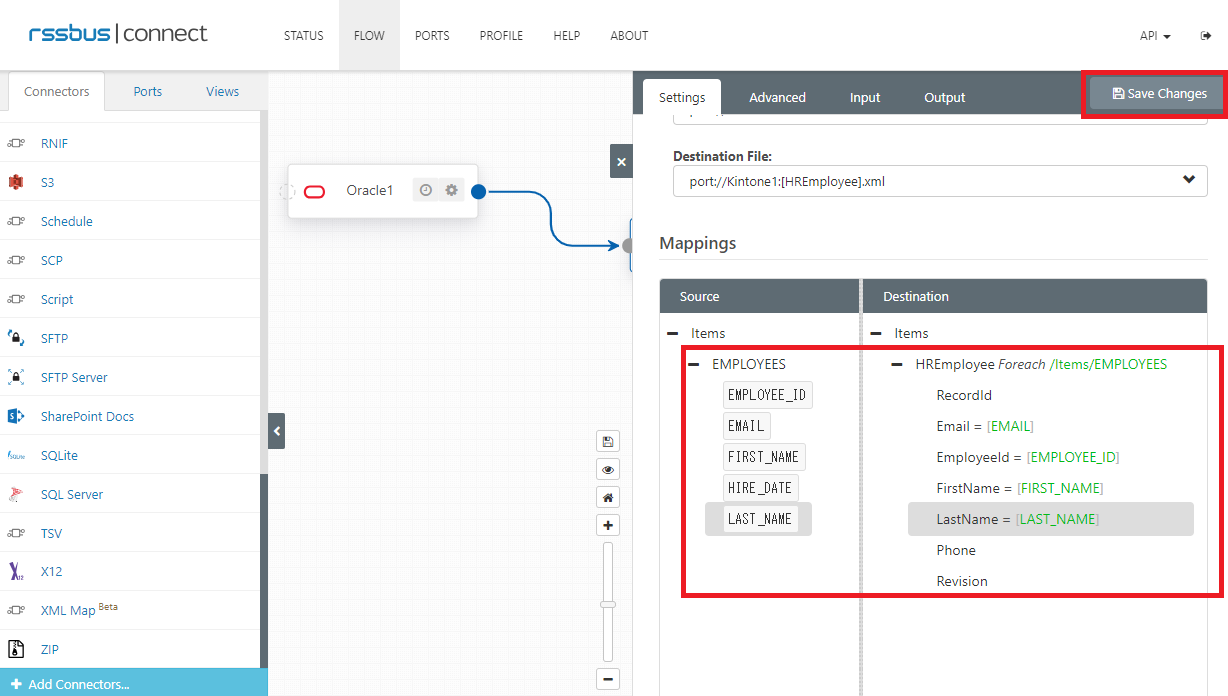Viewport: 1228px width, 696px height.
Task: Zoom in with the plus icon on canvas
Action: pos(607,525)
